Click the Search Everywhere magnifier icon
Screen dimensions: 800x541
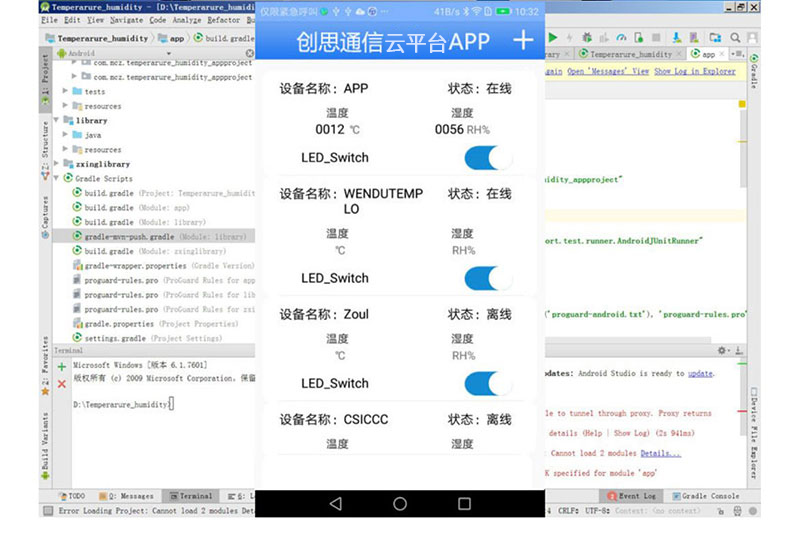pyautogui.click(x=735, y=37)
